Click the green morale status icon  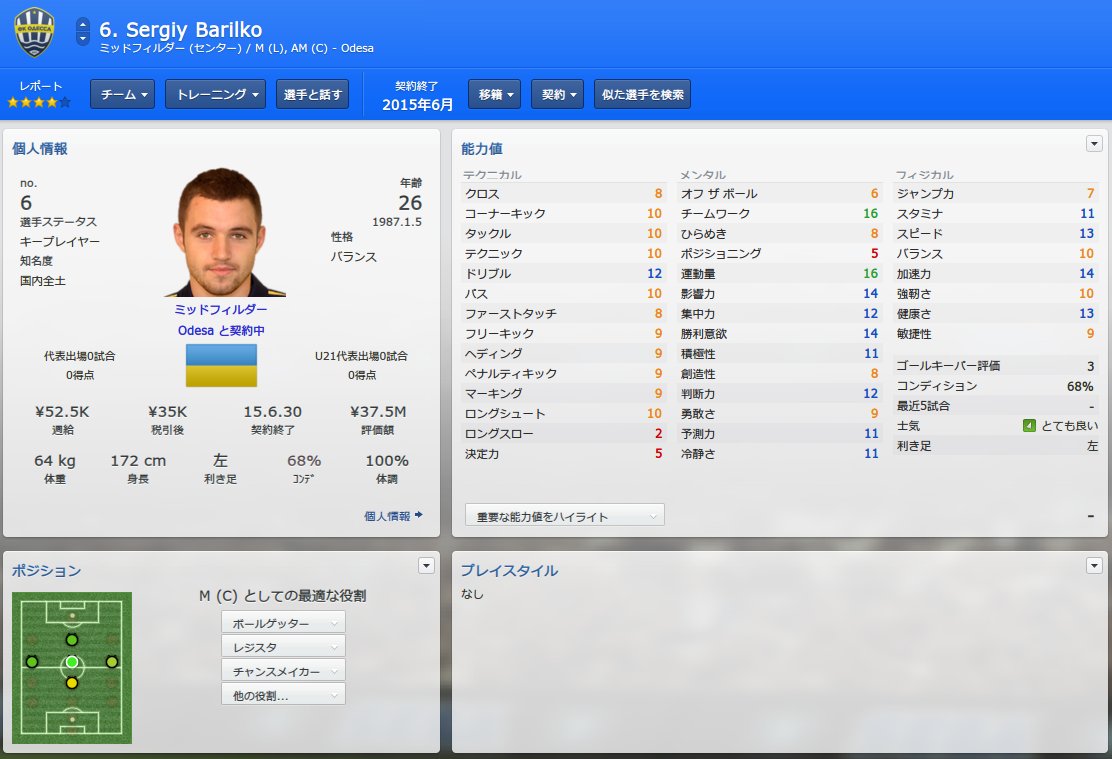click(x=1029, y=426)
